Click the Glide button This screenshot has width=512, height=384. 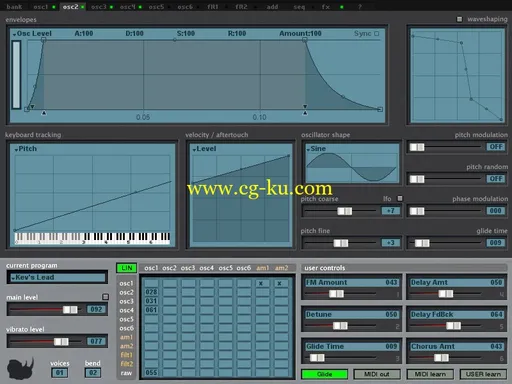point(324,374)
